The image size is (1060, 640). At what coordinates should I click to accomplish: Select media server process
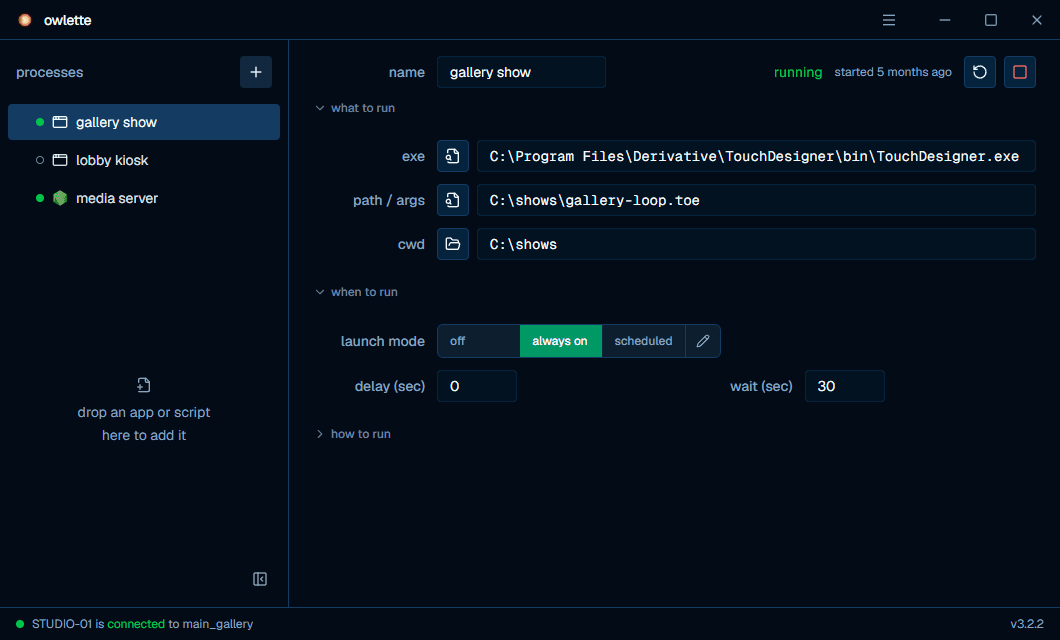[x=144, y=198]
